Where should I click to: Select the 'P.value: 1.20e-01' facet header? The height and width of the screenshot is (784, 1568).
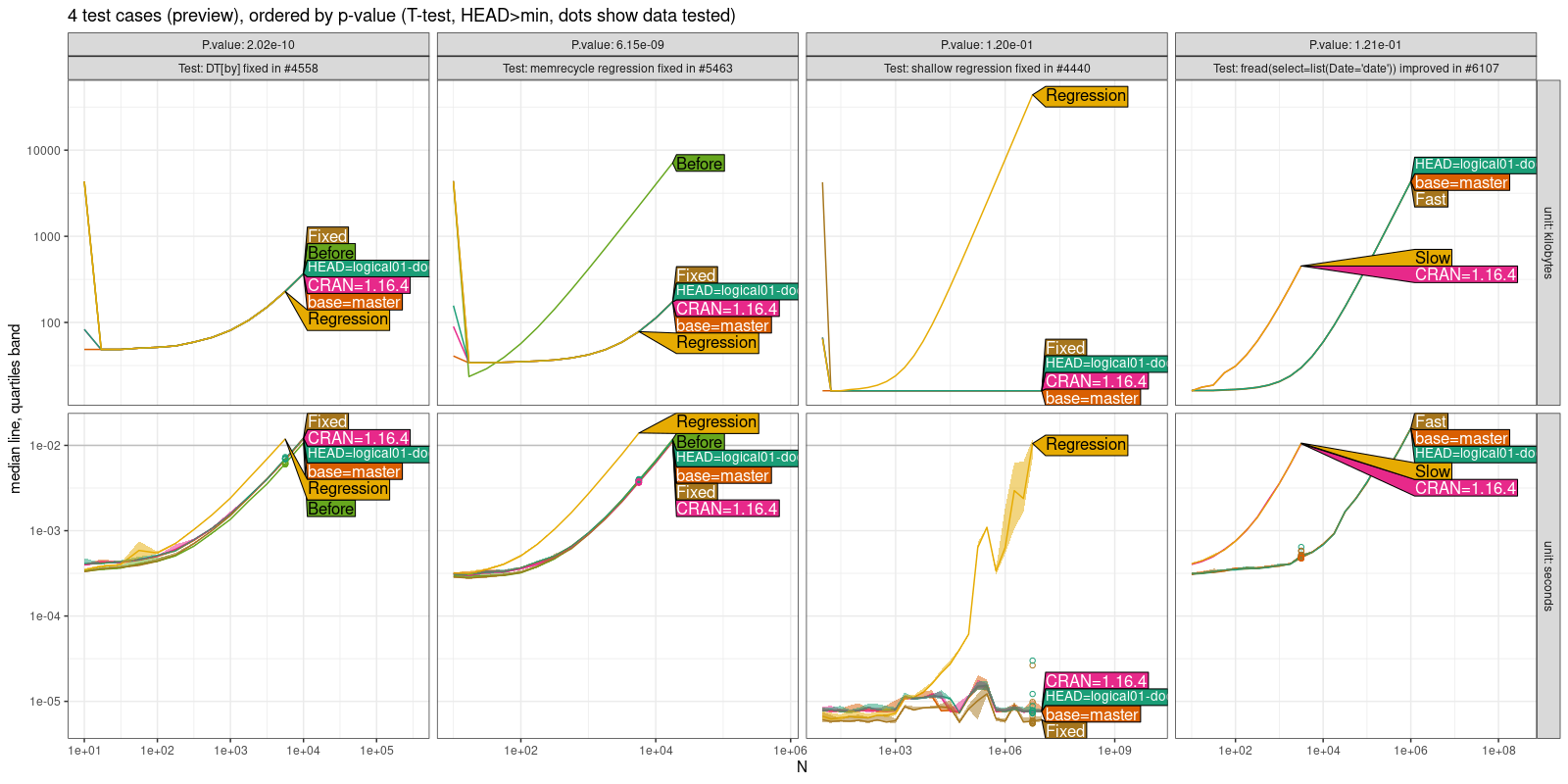[x=987, y=45]
